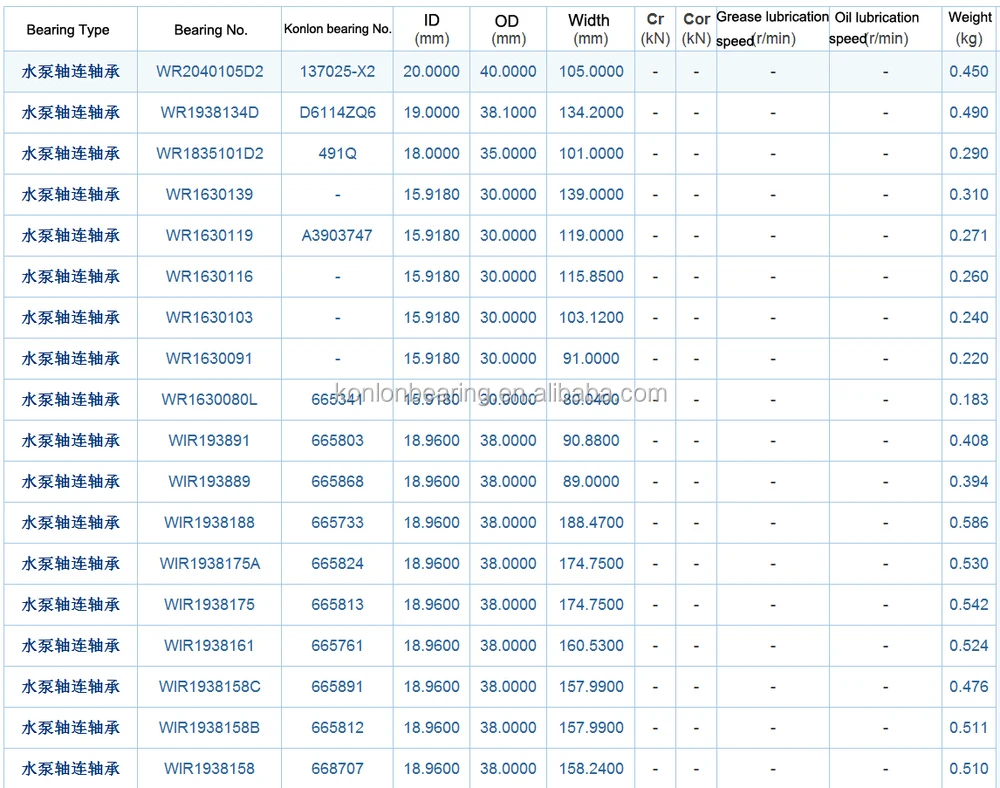Click the OD (mm) column header
Screen dimensions: 1000x788
[x=508, y=29]
